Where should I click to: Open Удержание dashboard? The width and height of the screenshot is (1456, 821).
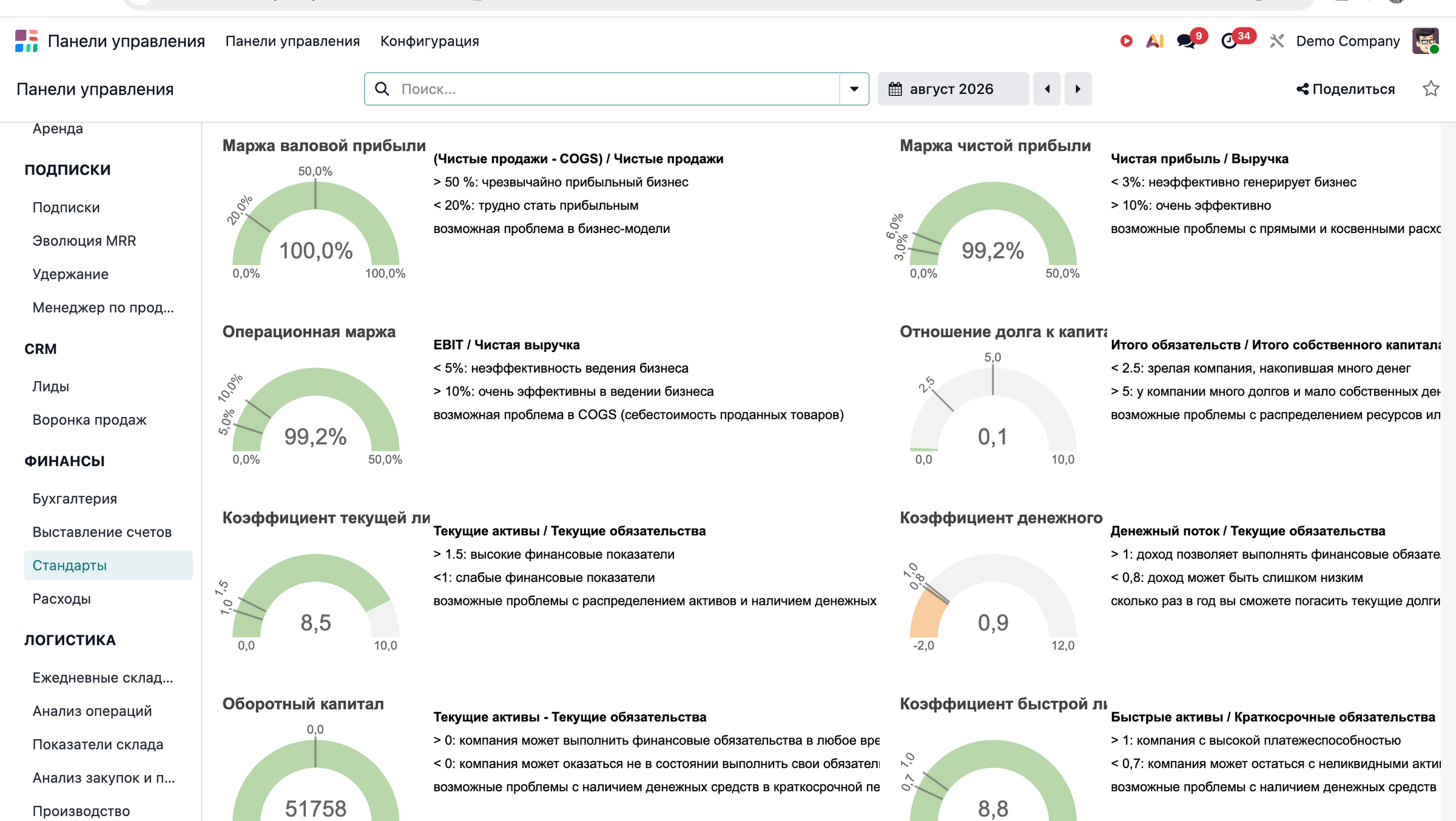tap(70, 274)
